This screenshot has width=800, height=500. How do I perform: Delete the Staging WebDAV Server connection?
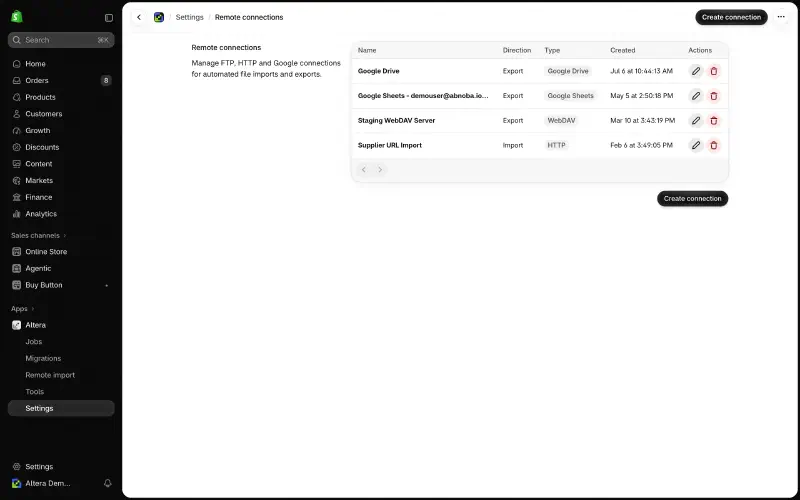714,121
